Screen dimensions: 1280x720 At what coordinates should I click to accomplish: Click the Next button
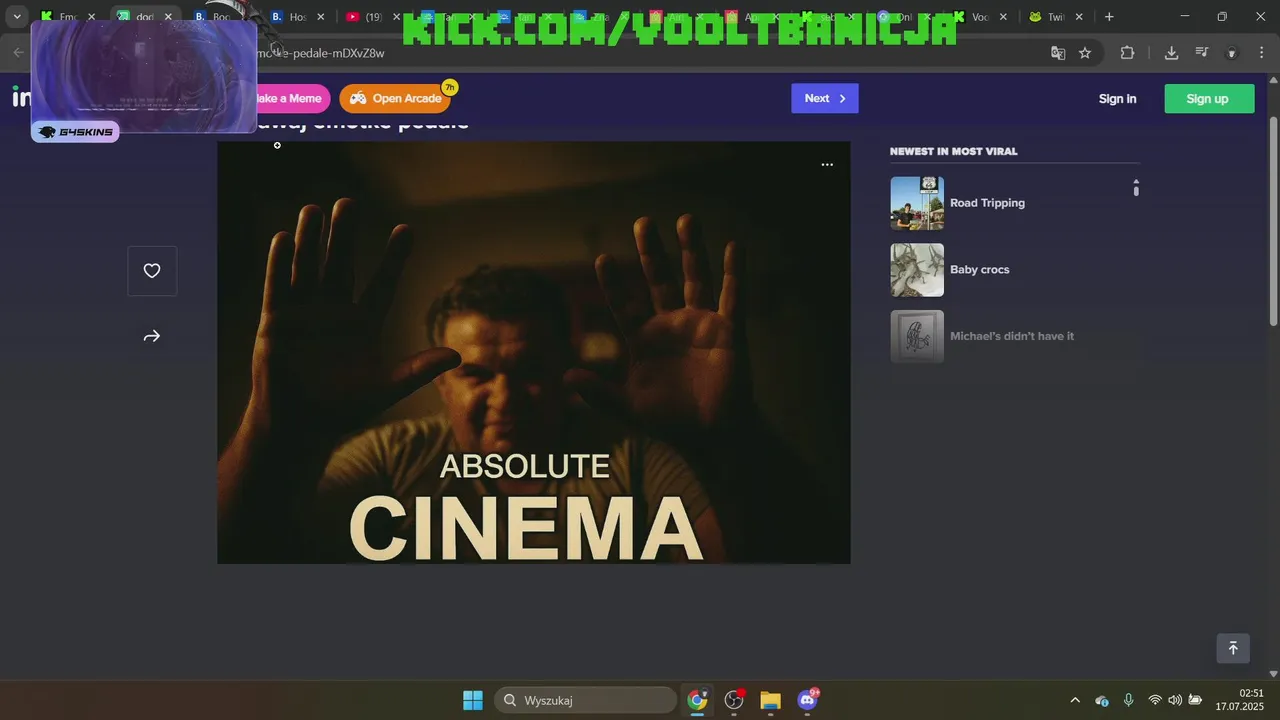pyautogui.click(x=825, y=98)
